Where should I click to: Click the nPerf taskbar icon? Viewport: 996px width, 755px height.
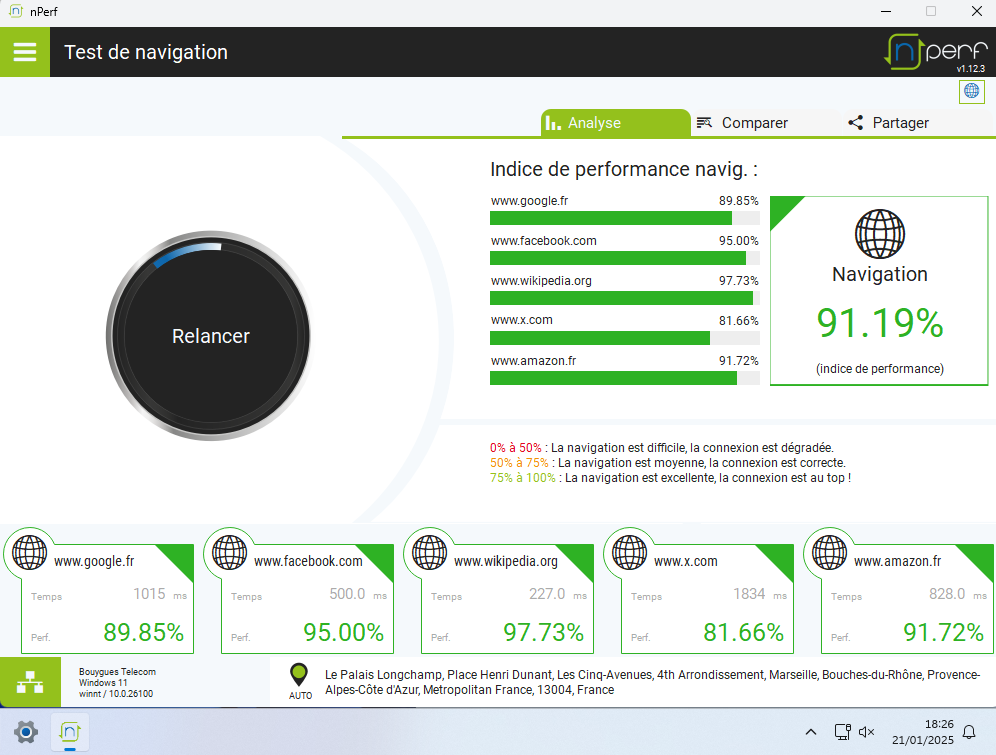[x=70, y=732]
